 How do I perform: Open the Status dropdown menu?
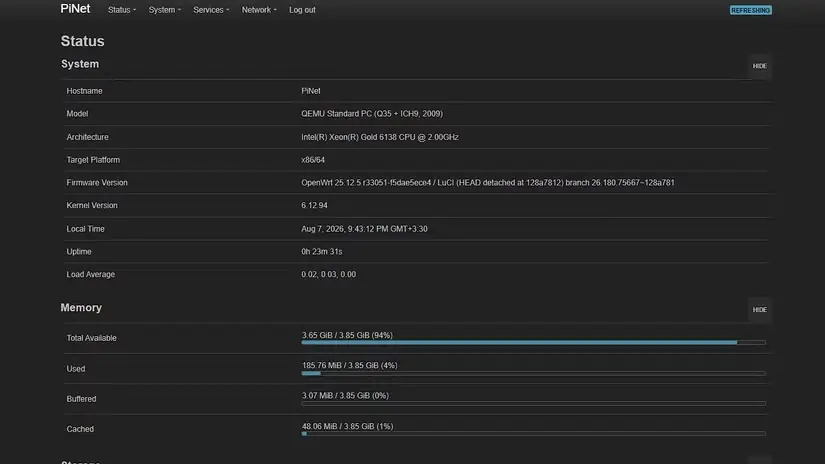click(122, 10)
